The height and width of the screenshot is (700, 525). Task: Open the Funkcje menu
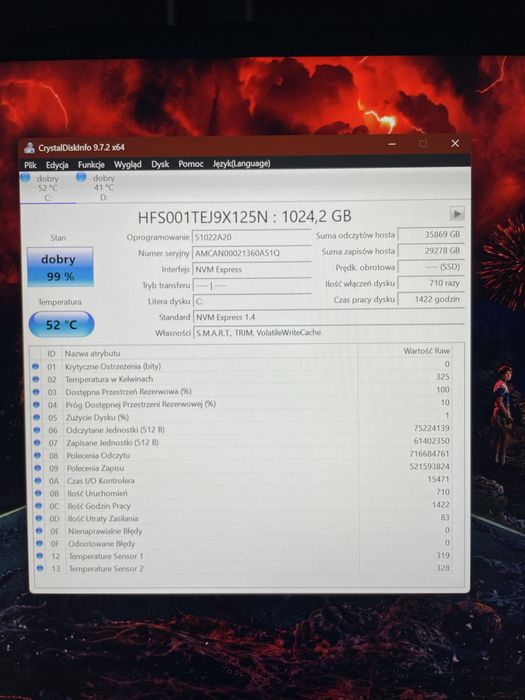pos(91,165)
